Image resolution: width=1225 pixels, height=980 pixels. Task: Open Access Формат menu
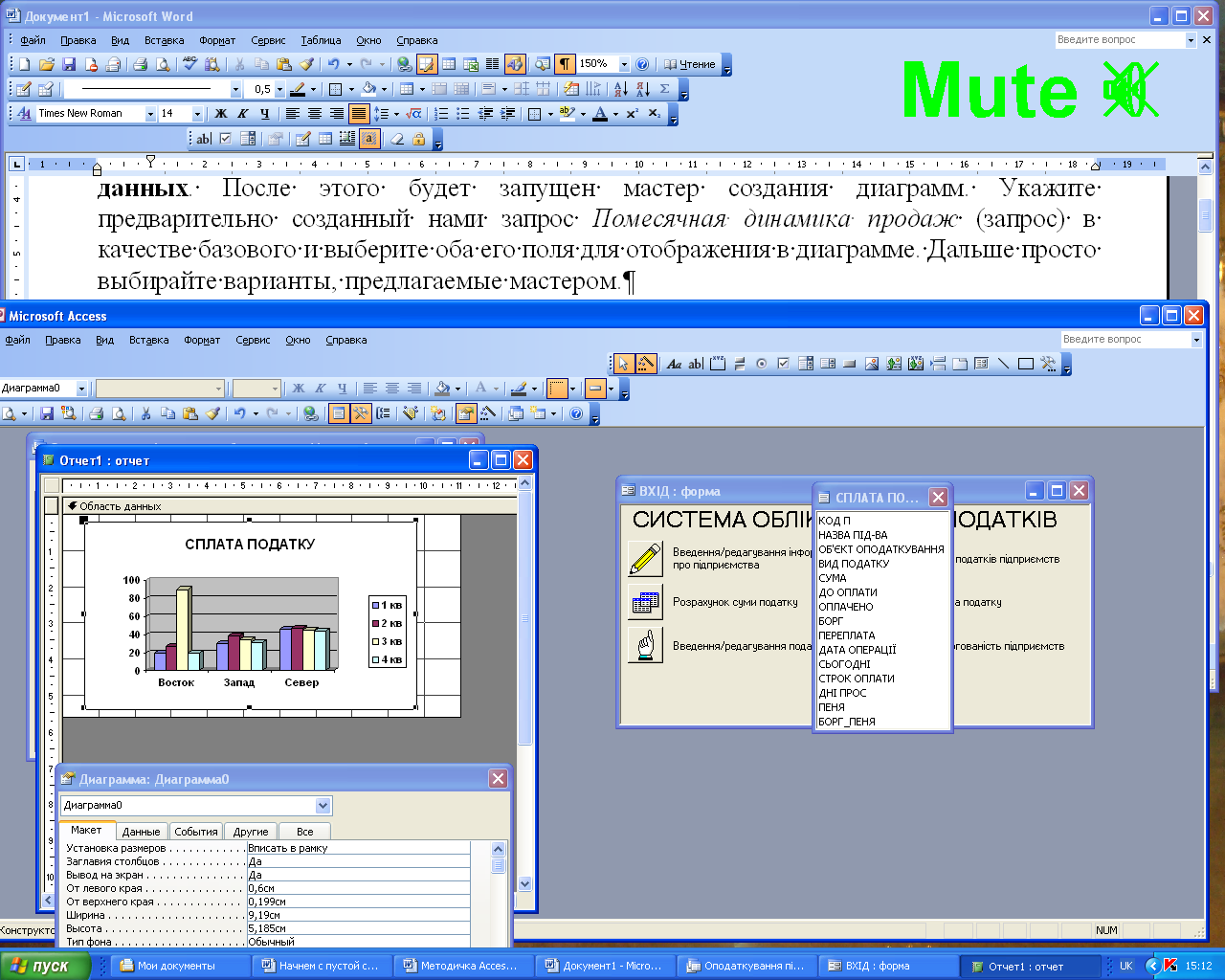tap(202, 340)
